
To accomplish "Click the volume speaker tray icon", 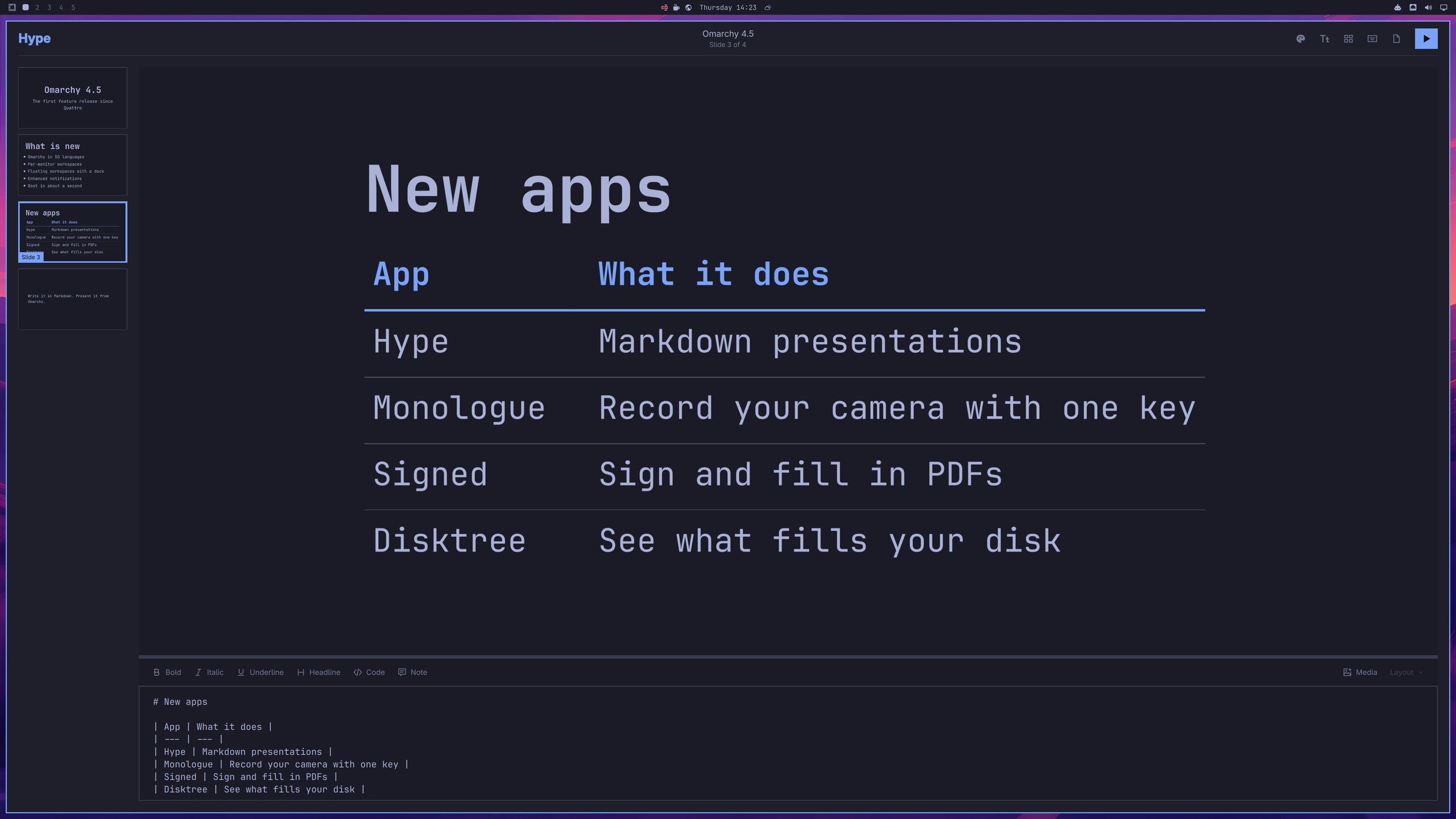I will click(1428, 7).
